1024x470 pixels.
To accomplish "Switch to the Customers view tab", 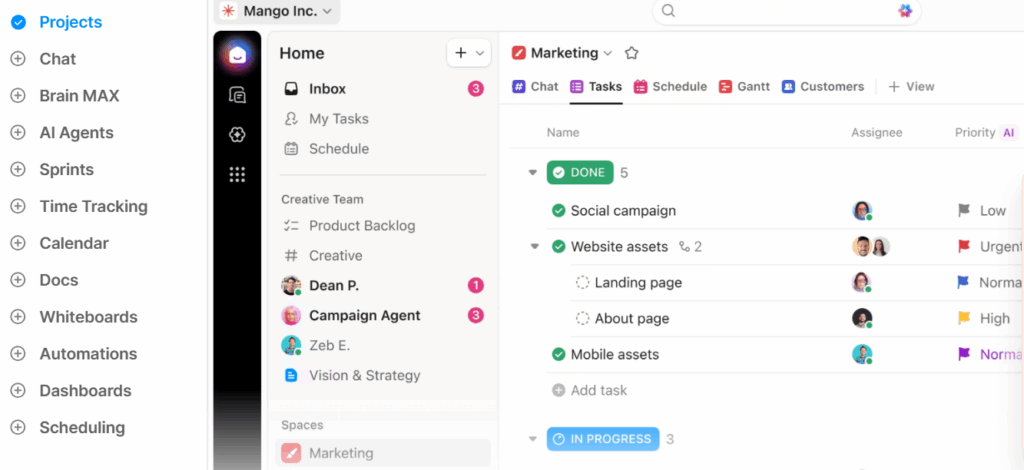I will pos(823,86).
